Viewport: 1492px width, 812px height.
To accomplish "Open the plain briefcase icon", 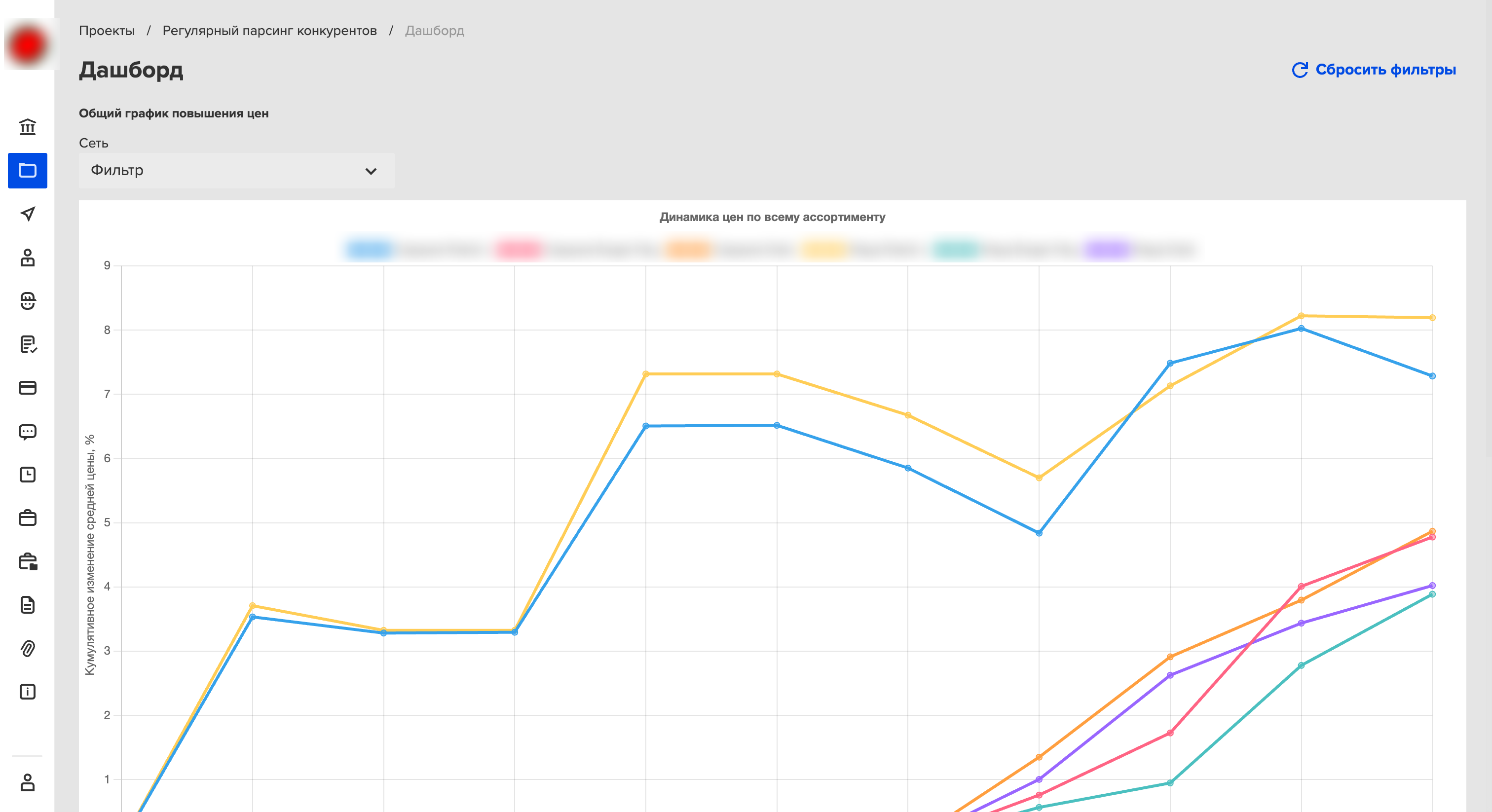I will [27, 518].
